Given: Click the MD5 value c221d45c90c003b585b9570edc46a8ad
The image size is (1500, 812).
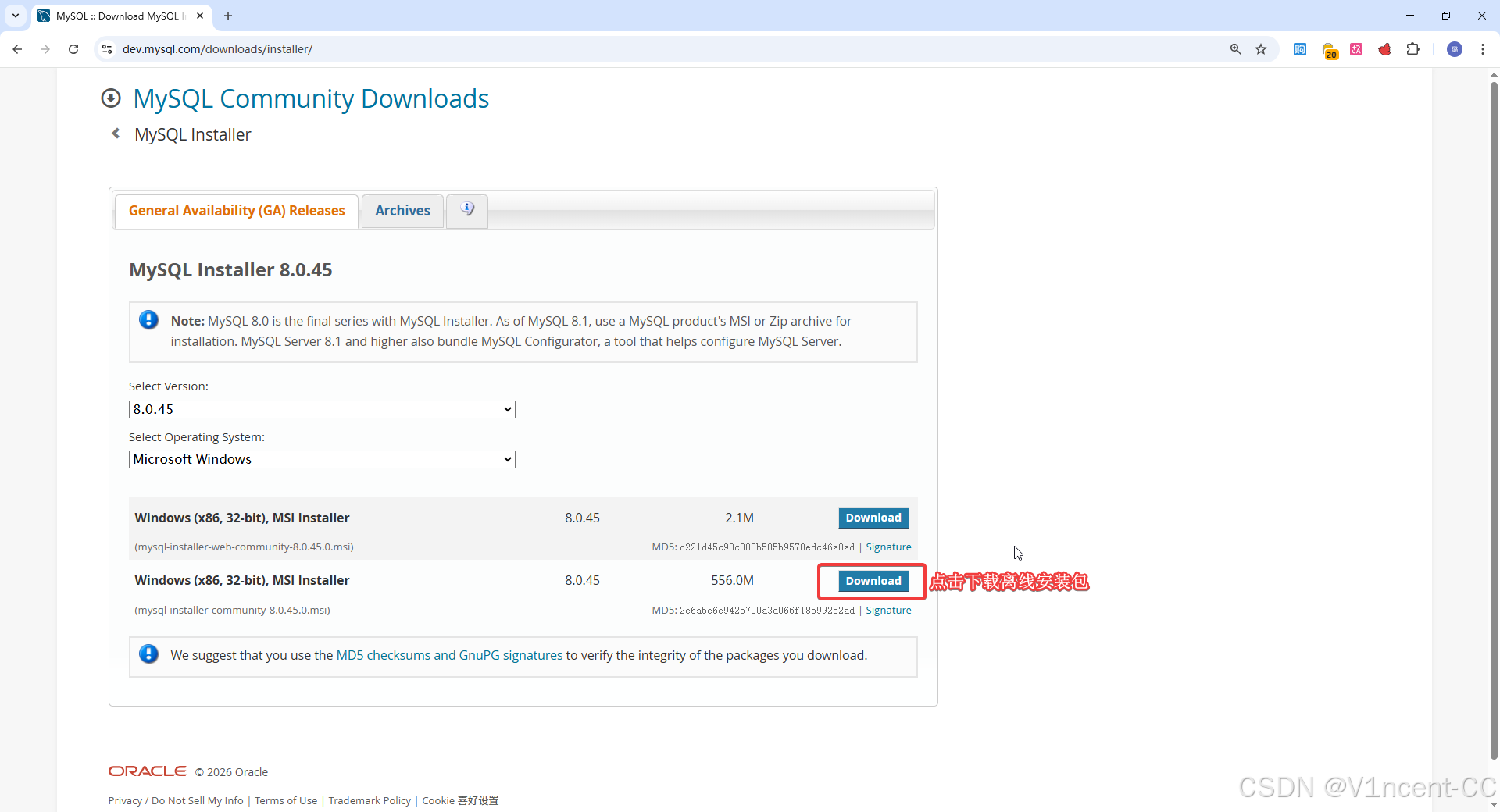Looking at the screenshot, I should click(767, 547).
